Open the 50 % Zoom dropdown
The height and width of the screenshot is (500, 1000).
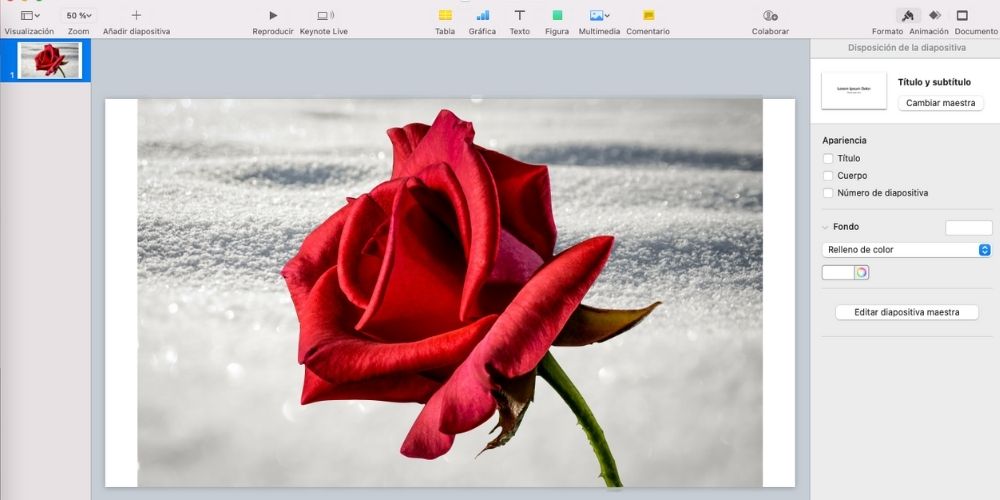point(78,15)
